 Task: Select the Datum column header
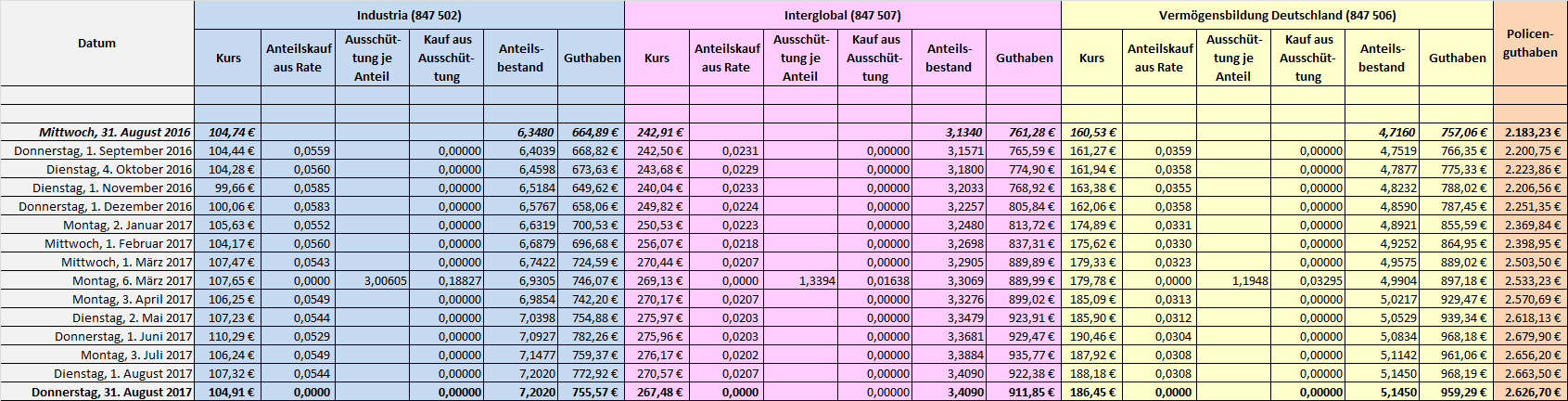point(96,44)
